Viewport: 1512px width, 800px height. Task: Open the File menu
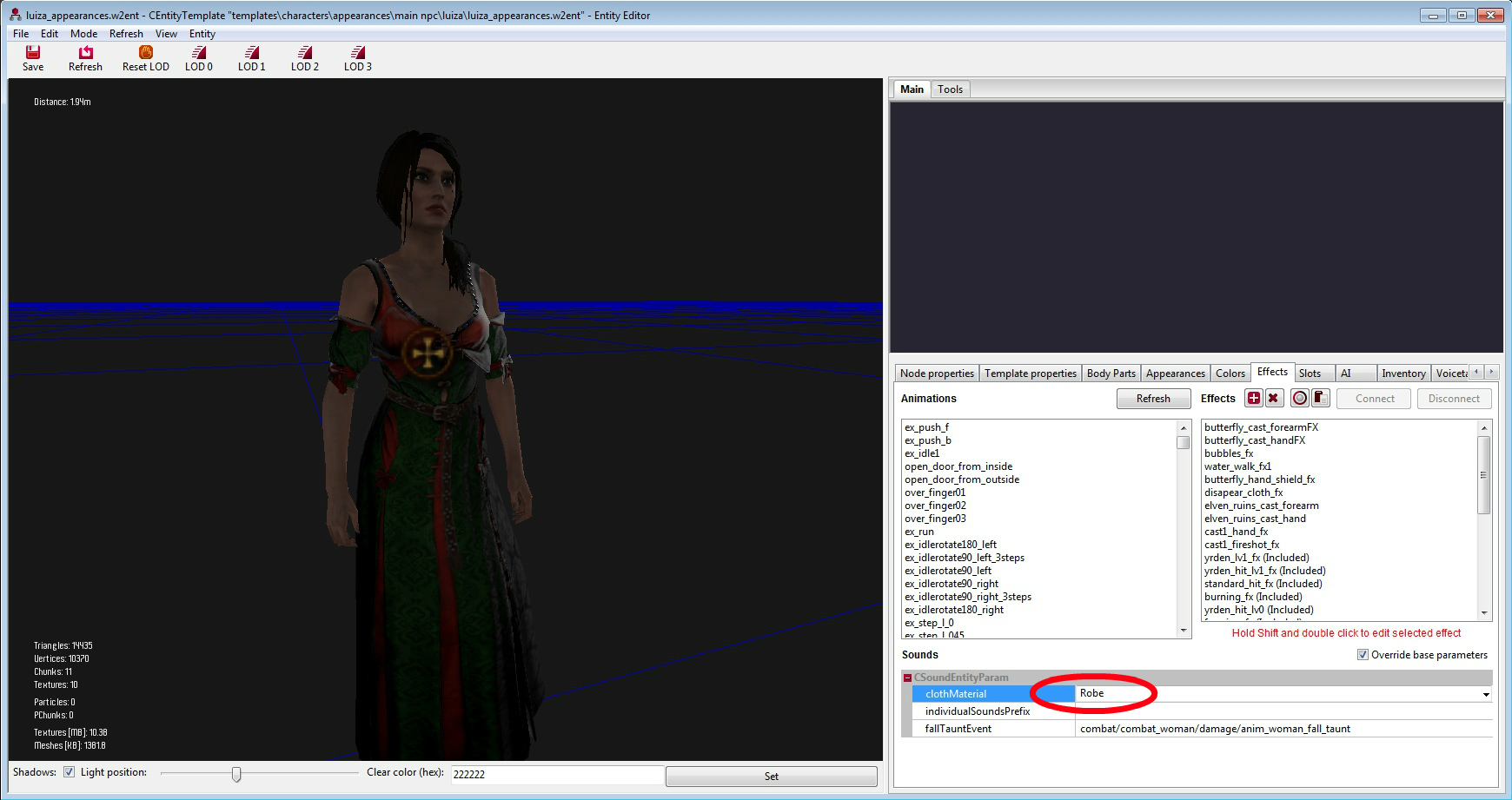pos(21,34)
